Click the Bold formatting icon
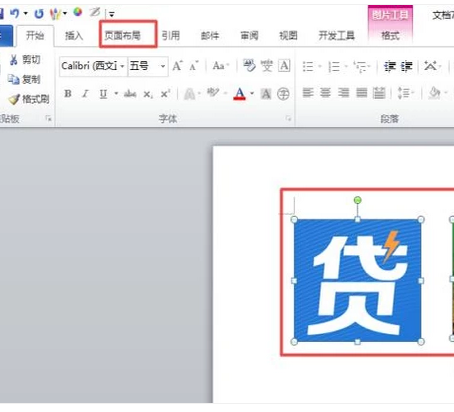The height and width of the screenshot is (412, 454). (68, 94)
